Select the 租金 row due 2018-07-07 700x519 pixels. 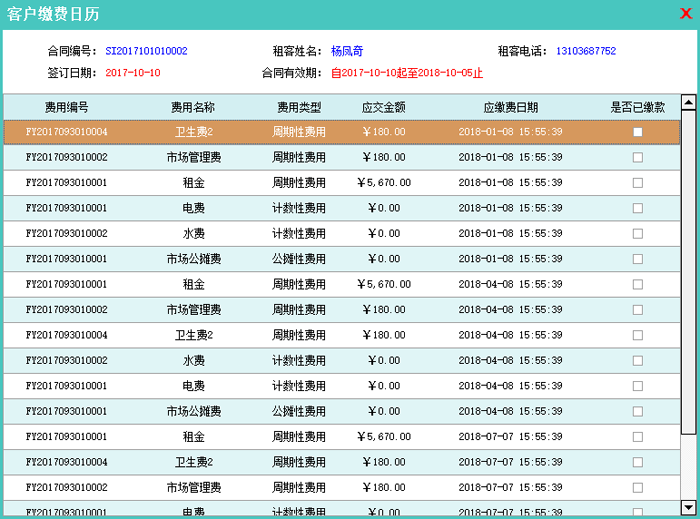(x=193, y=437)
